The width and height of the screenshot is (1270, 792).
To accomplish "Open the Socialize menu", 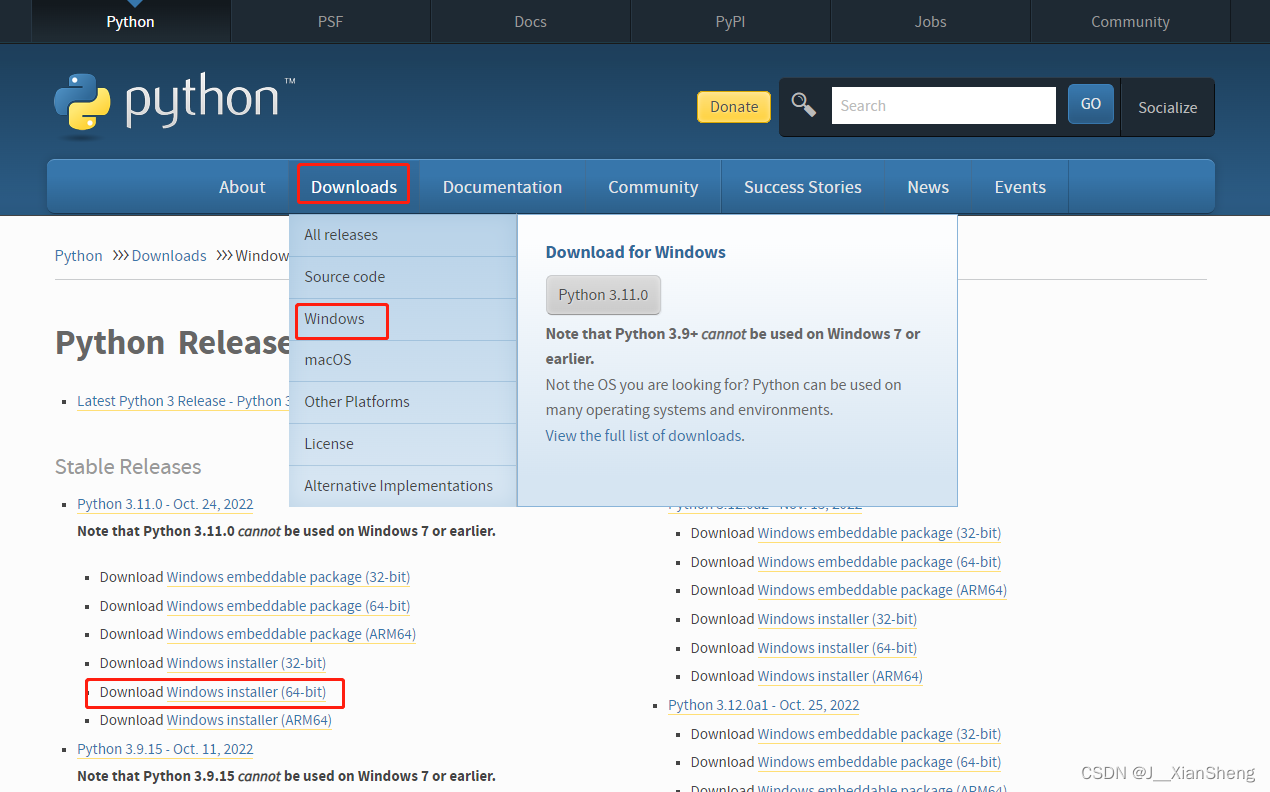I will (x=1167, y=107).
